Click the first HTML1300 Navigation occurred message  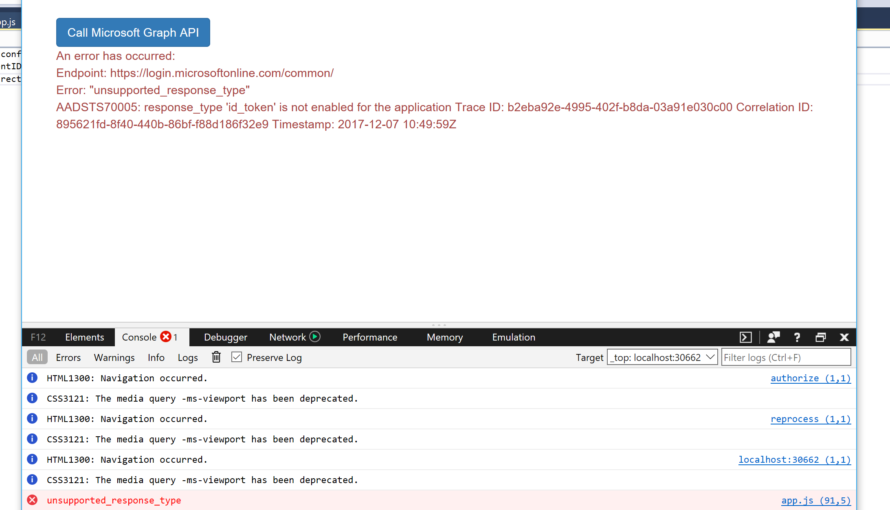(127, 378)
